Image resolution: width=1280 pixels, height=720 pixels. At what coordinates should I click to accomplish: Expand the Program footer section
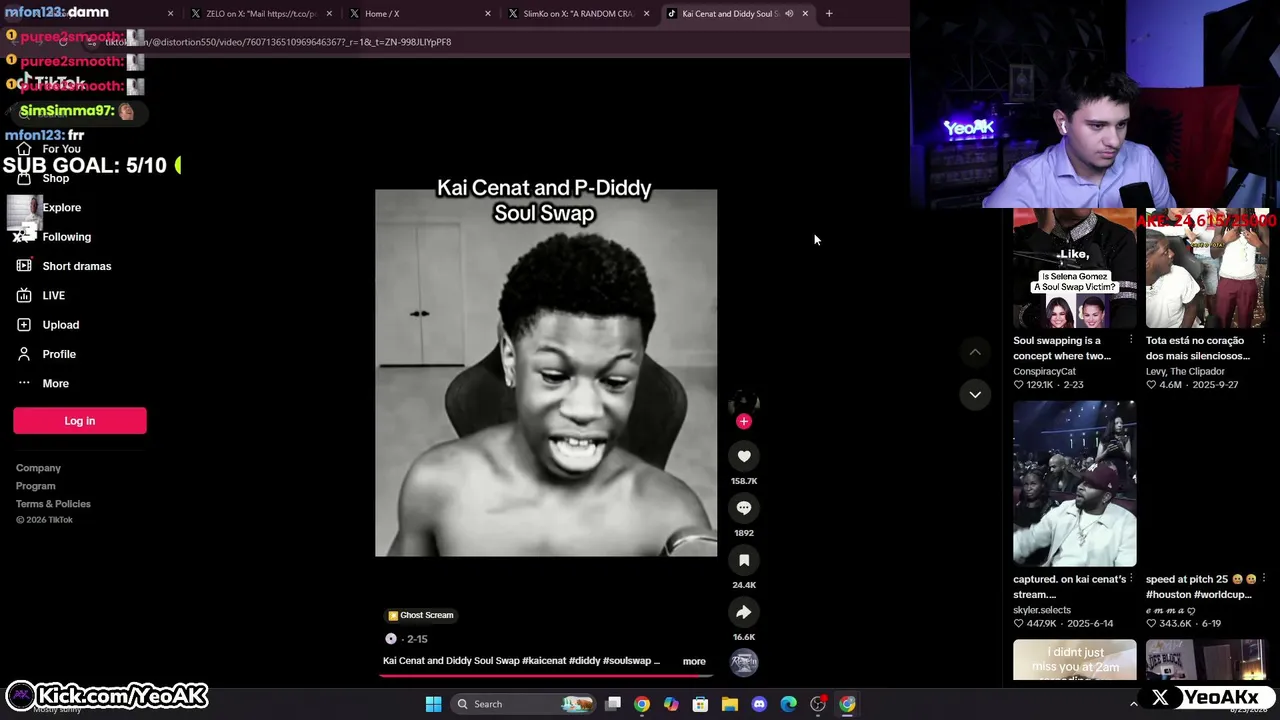(36, 486)
